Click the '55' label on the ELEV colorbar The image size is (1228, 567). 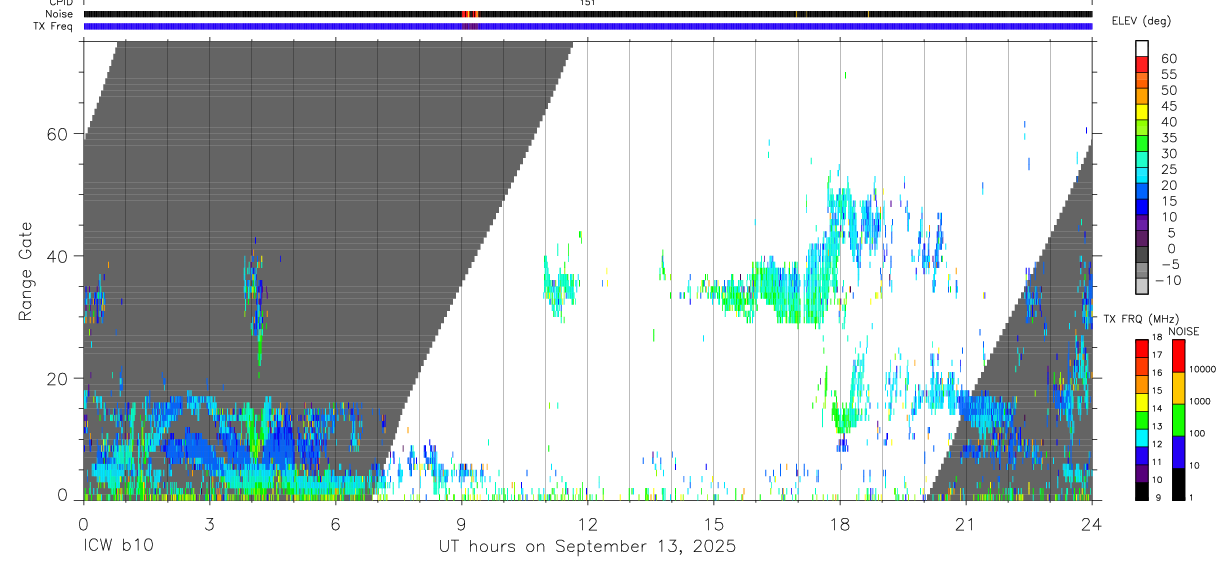click(1168, 74)
